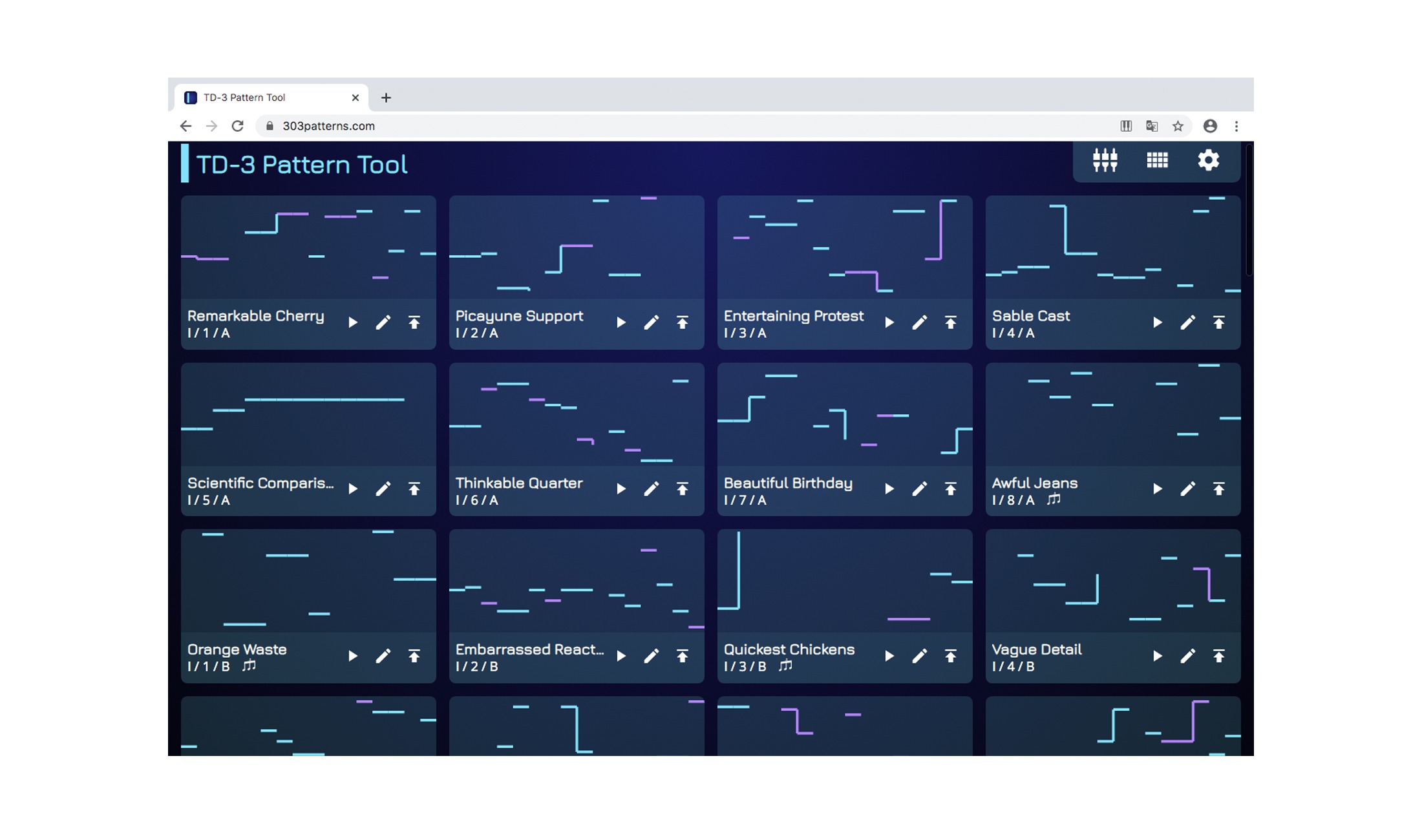1422x840 pixels.
Task: Play the Orange Waste pattern
Action: pos(353,656)
